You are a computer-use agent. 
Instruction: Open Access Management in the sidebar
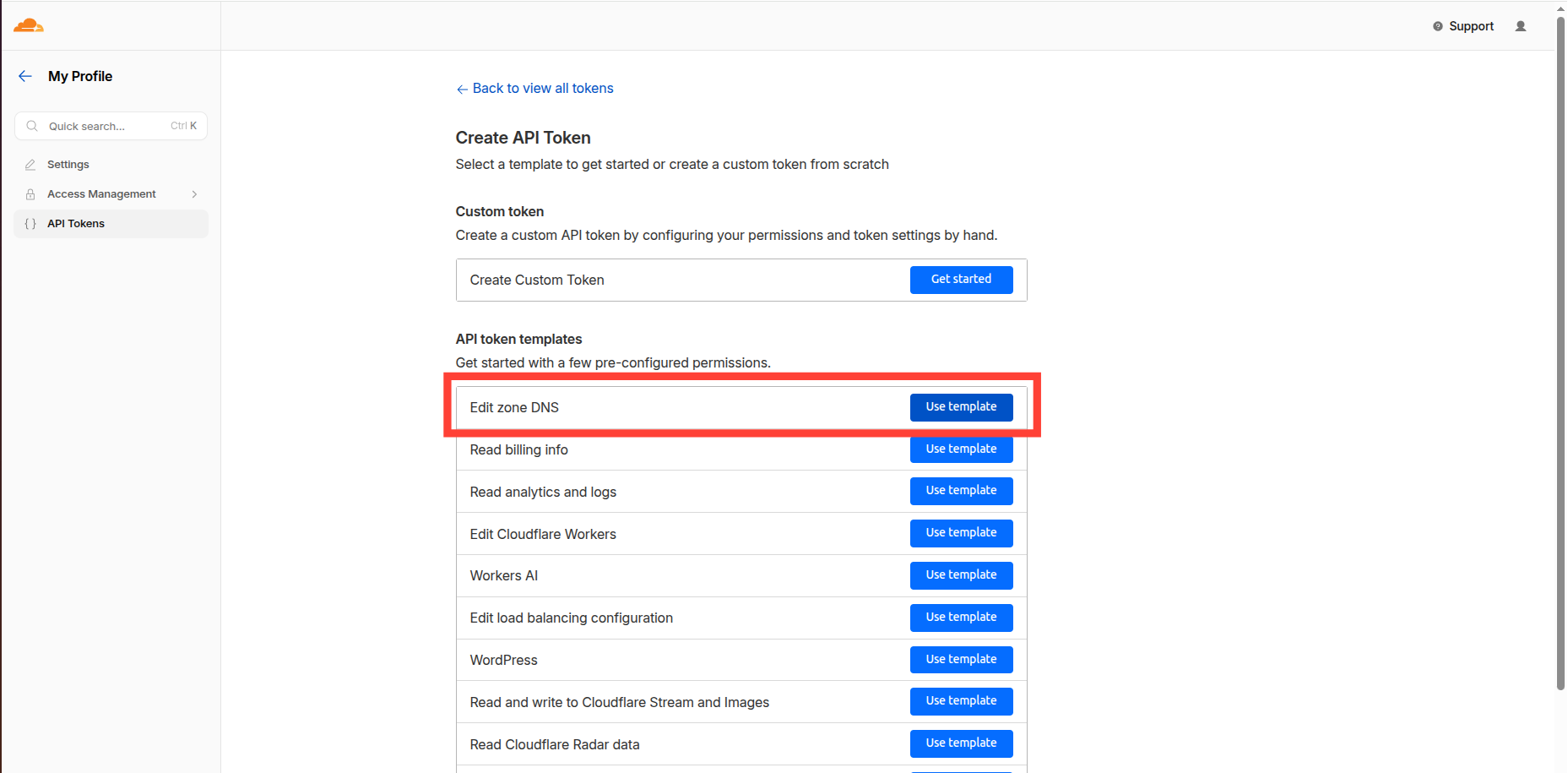click(x=111, y=194)
